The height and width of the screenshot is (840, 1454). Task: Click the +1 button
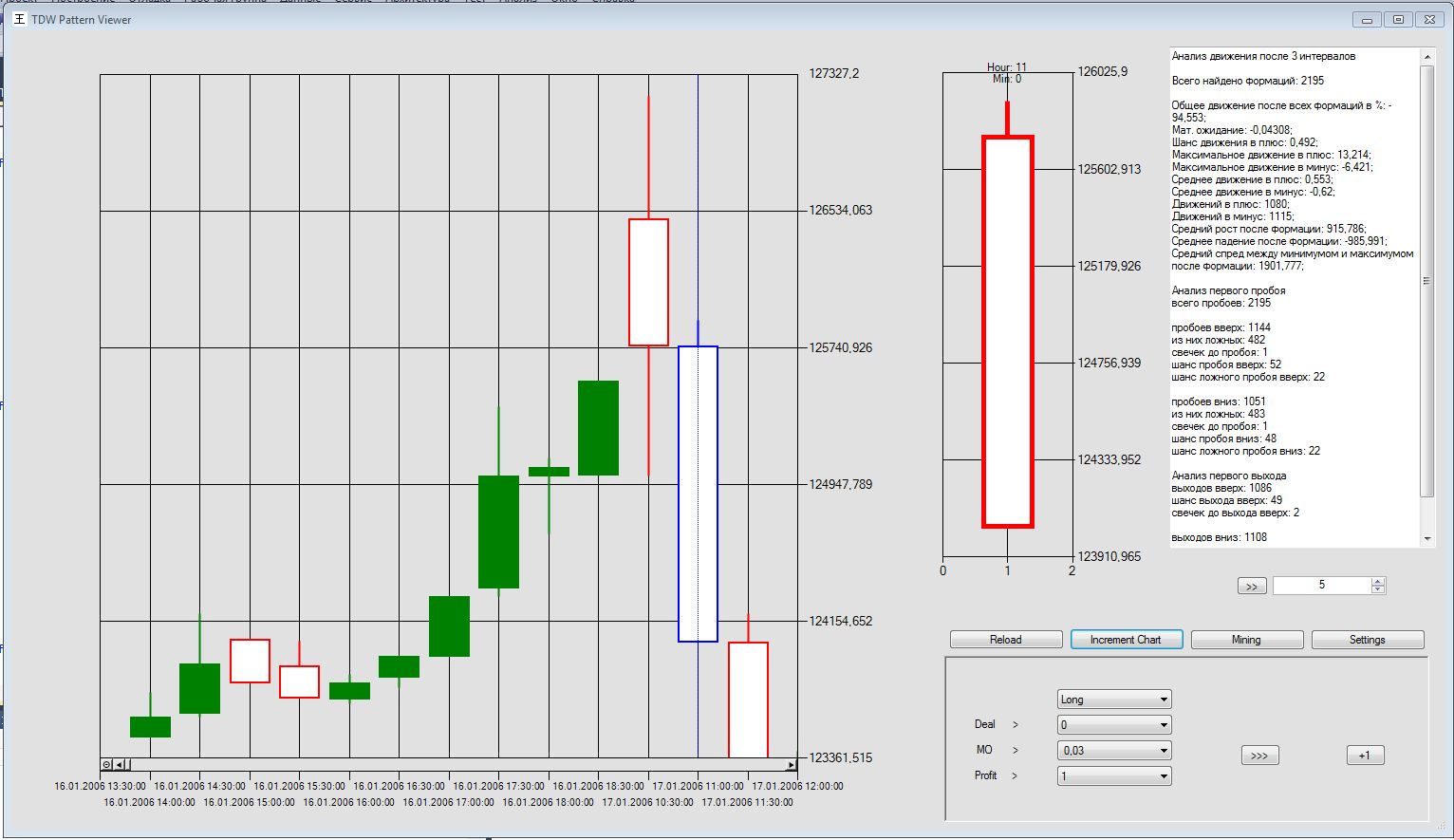(x=1365, y=756)
